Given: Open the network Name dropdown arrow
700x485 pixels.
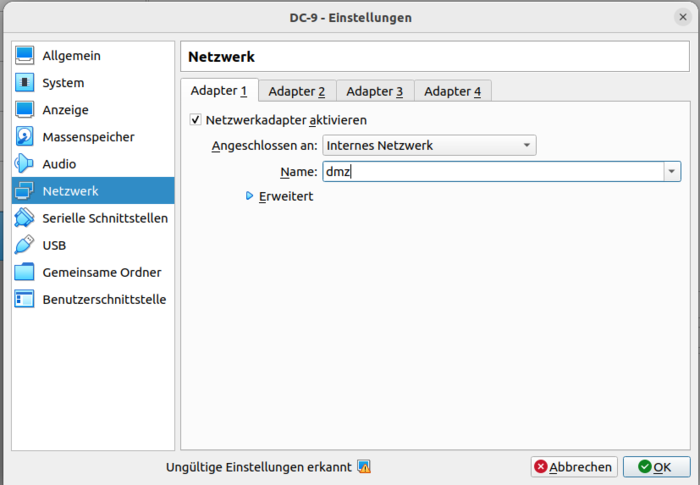Looking at the screenshot, I should (x=672, y=172).
